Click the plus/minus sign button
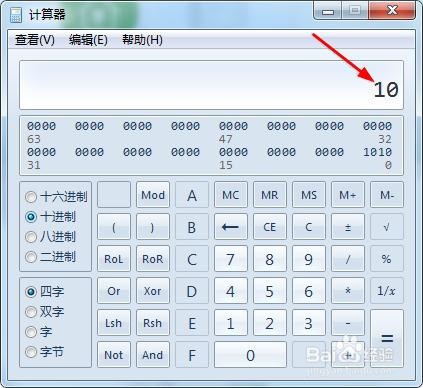 [348, 227]
